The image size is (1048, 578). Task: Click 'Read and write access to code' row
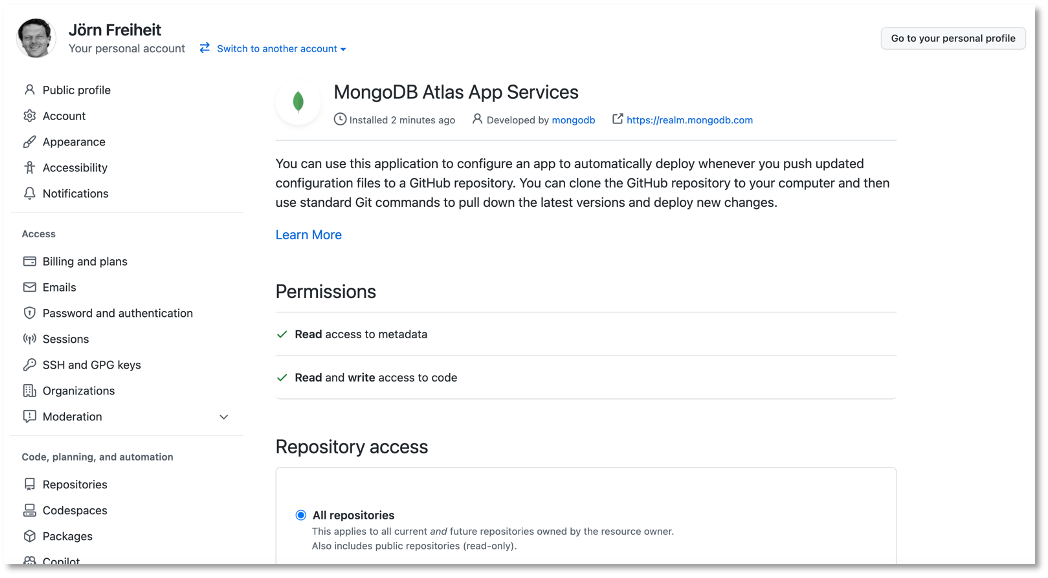[585, 378]
